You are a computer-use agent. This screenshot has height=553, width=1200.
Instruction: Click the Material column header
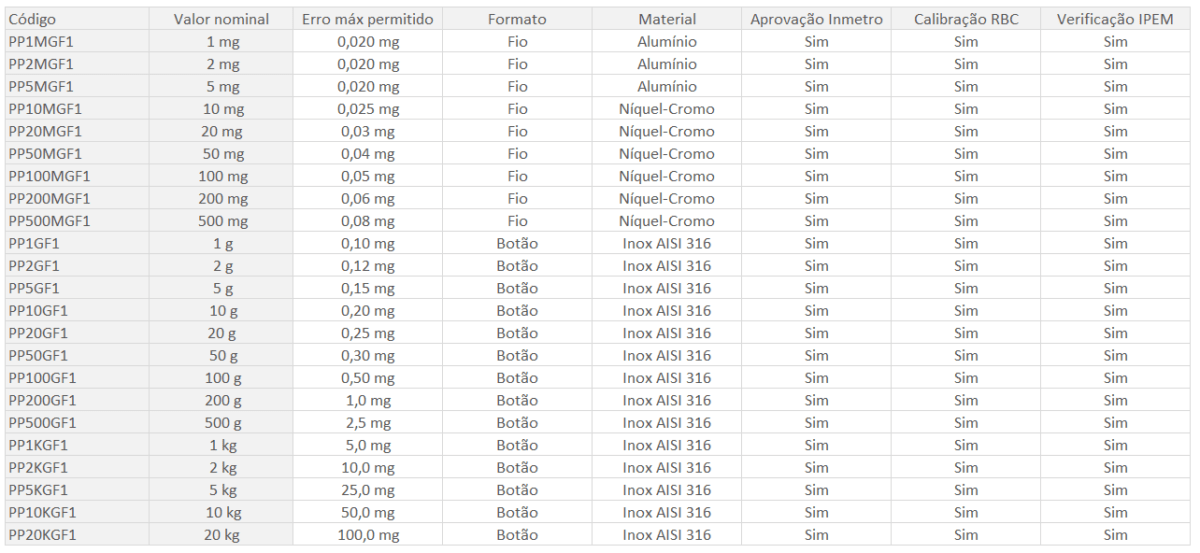[667, 19]
